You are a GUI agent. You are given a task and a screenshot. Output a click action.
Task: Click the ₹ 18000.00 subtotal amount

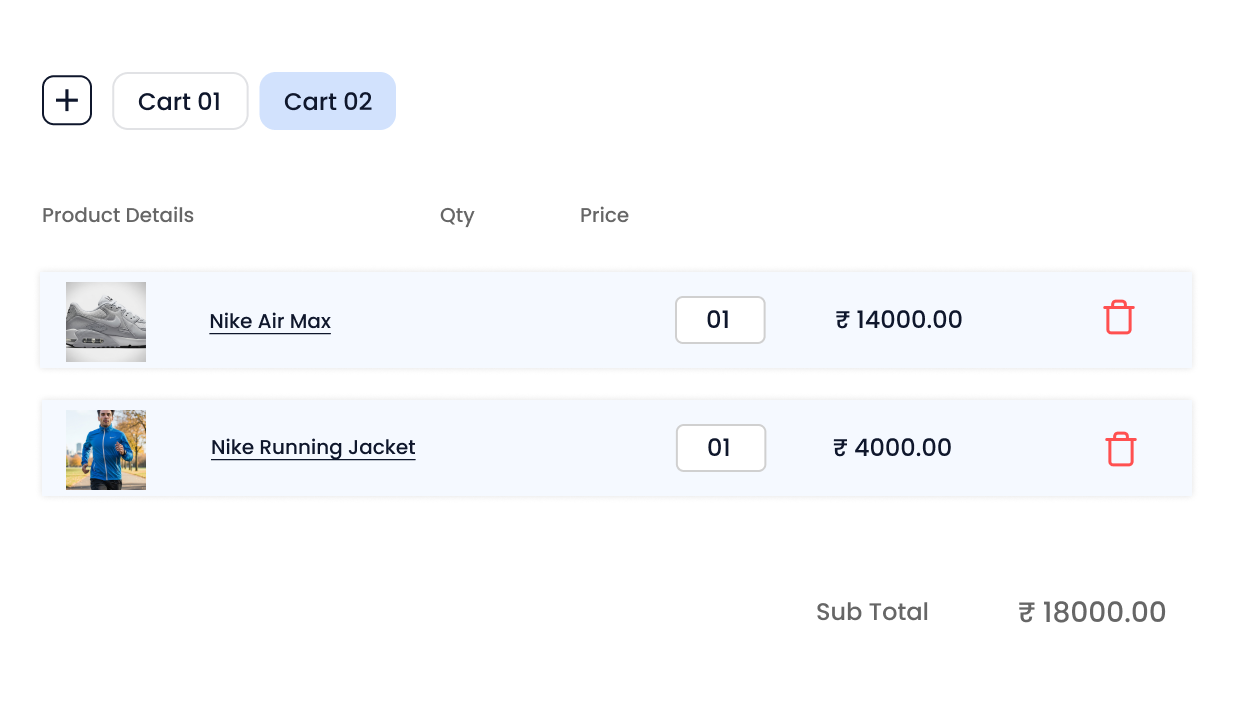1092,612
